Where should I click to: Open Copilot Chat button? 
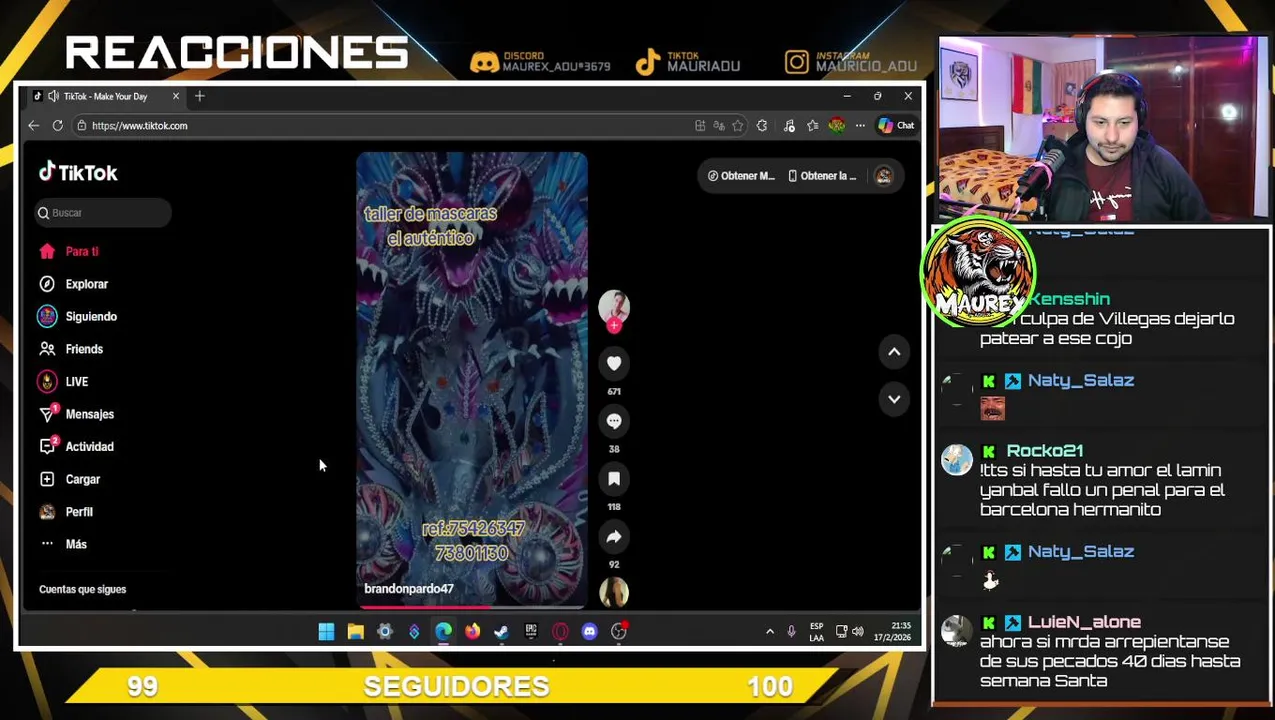tap(896, 126)
